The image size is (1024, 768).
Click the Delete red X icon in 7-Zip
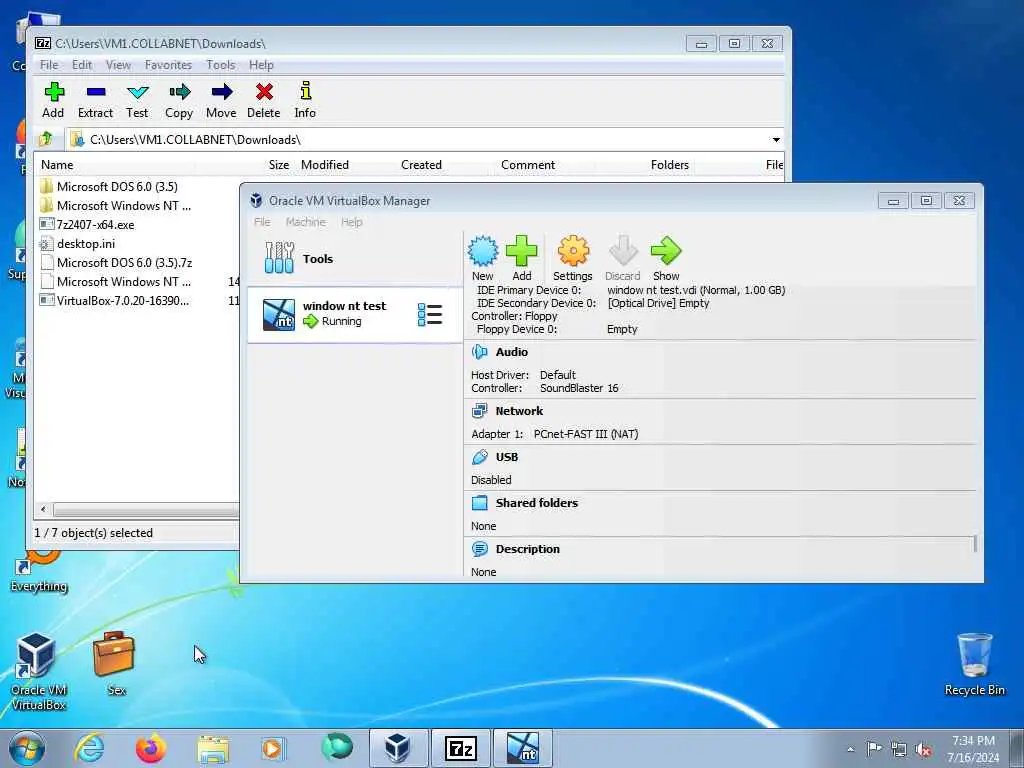[x=264, y=92]
